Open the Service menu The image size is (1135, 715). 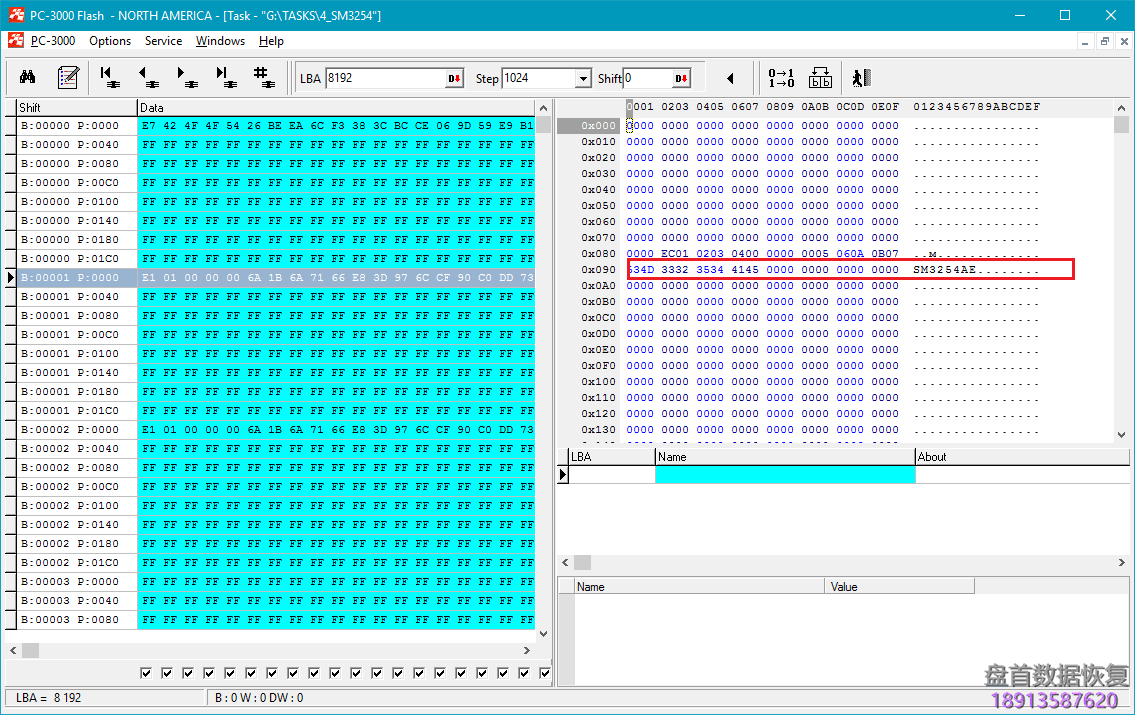[163, 41]
